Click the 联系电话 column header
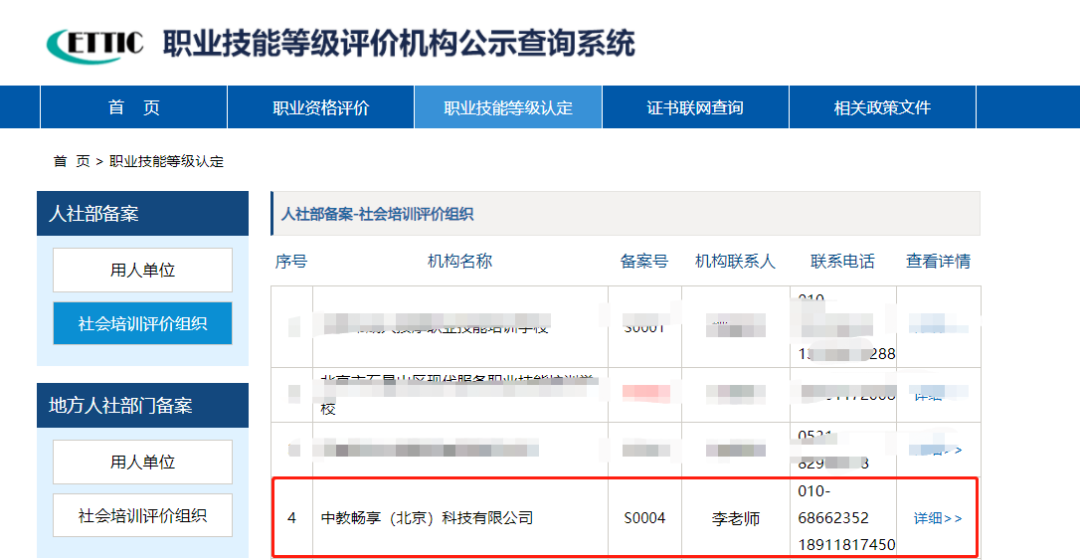This screenshot has width=1080, height=560. click(842, 261)
